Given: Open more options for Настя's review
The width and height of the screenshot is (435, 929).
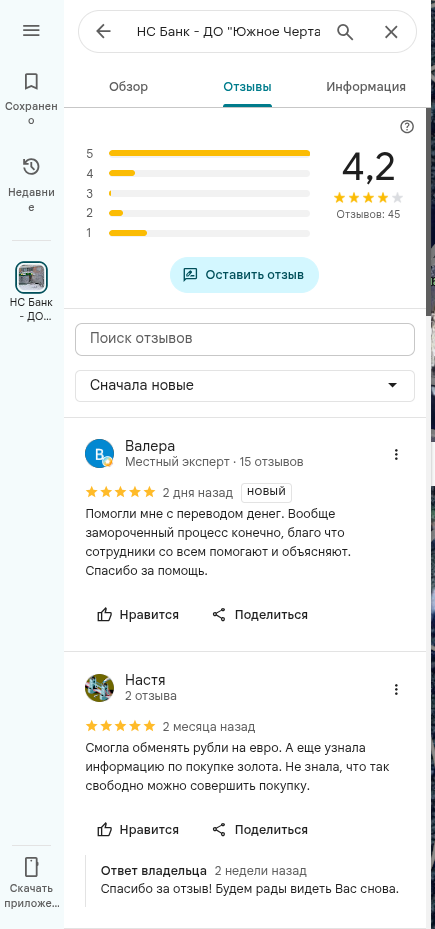Looking at the screenshot, I should pos(396,689).
